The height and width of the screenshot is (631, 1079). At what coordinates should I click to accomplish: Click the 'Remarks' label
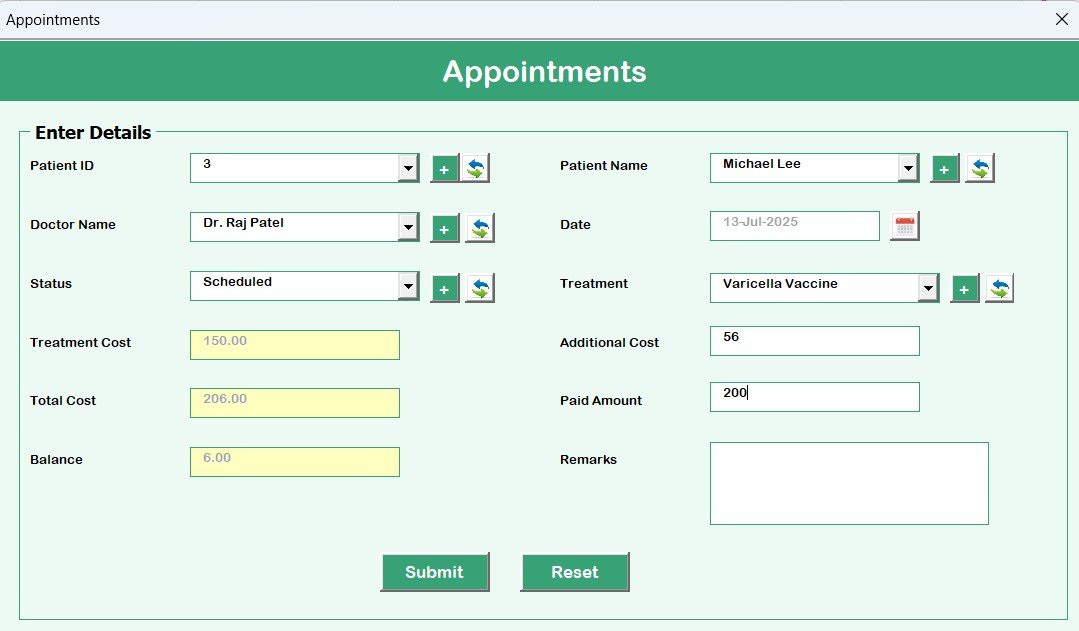(x=588, y=460)
